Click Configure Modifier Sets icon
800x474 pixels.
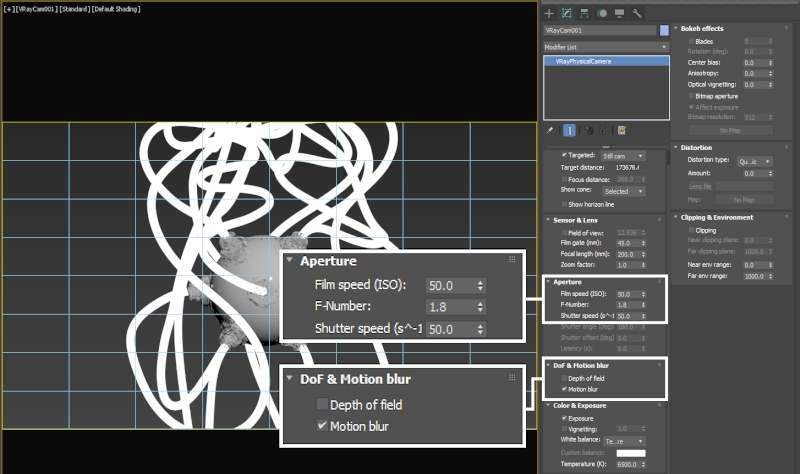coord(621,130)
